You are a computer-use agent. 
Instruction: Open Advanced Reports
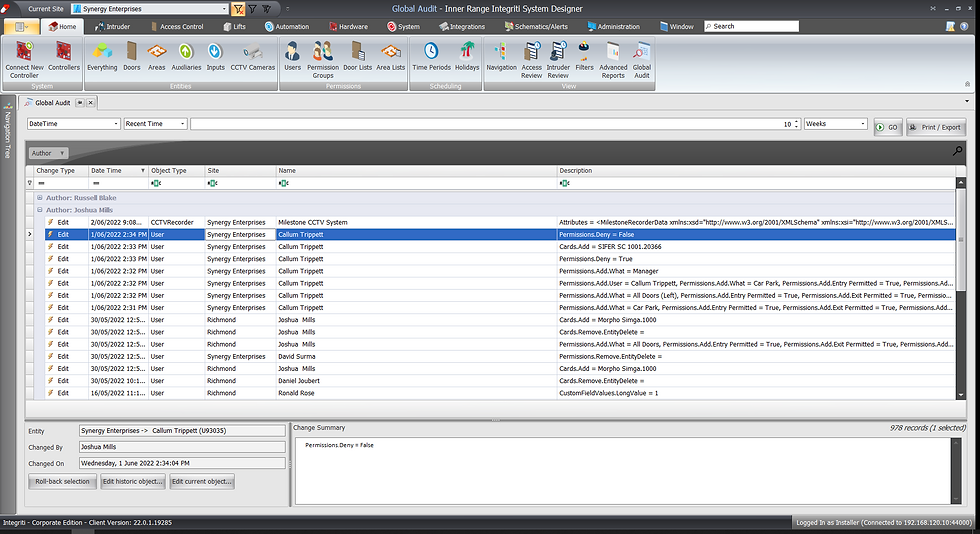coord(613,60)
